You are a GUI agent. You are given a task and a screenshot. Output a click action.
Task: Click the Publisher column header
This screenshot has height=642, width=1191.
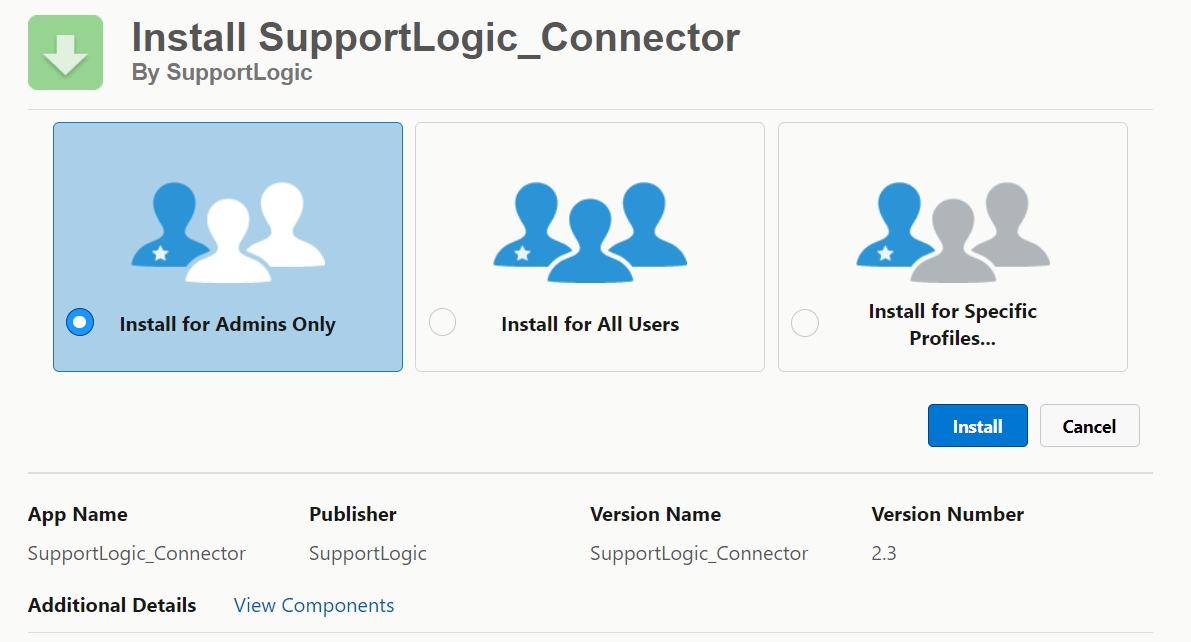352,514
